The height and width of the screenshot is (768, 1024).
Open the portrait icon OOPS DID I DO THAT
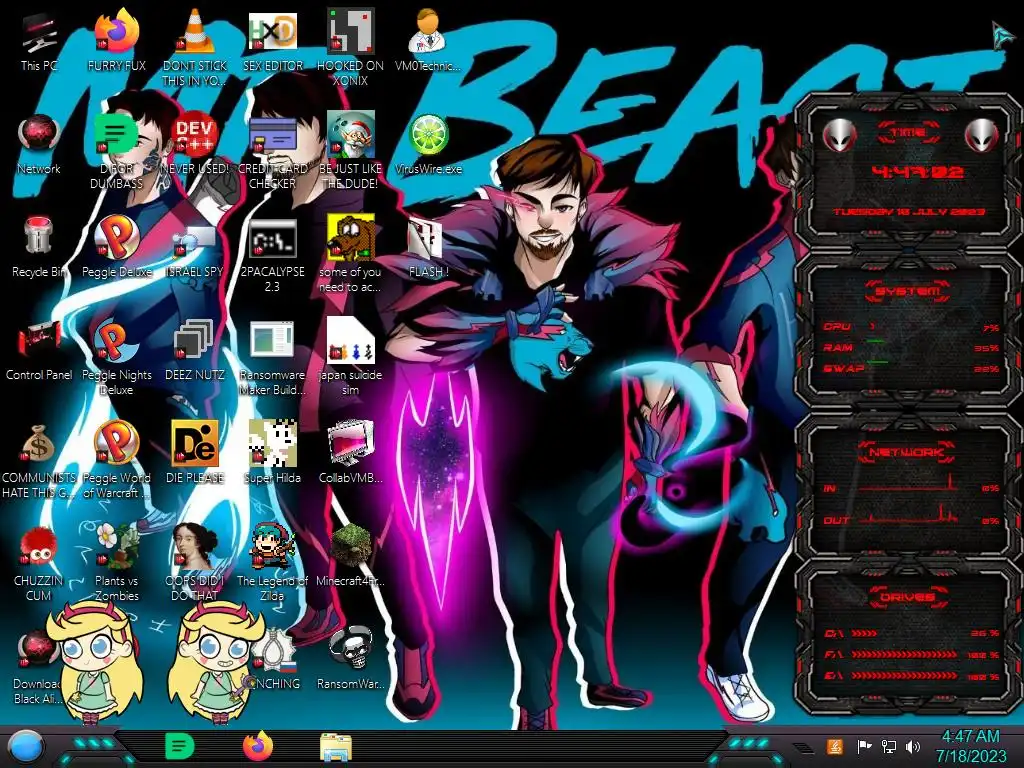(x=195, y=563)
